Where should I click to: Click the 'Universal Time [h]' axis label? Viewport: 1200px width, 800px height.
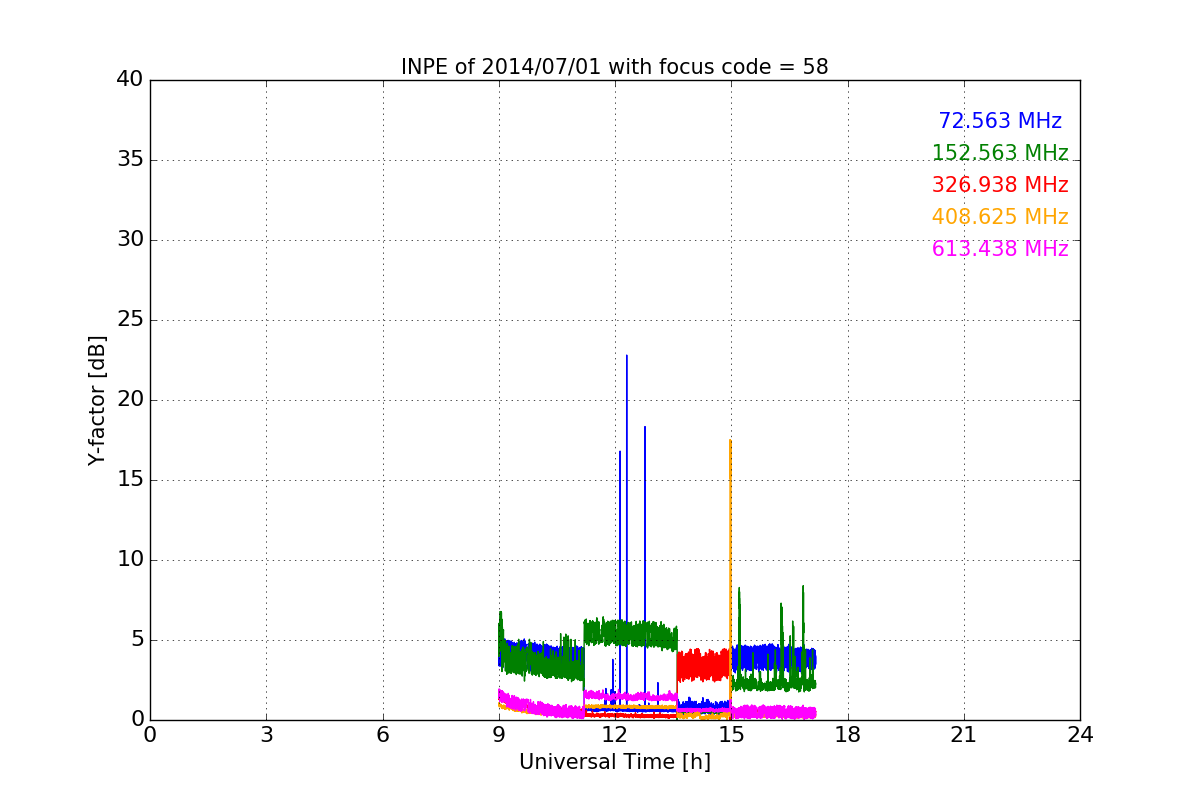click(614, 762)
